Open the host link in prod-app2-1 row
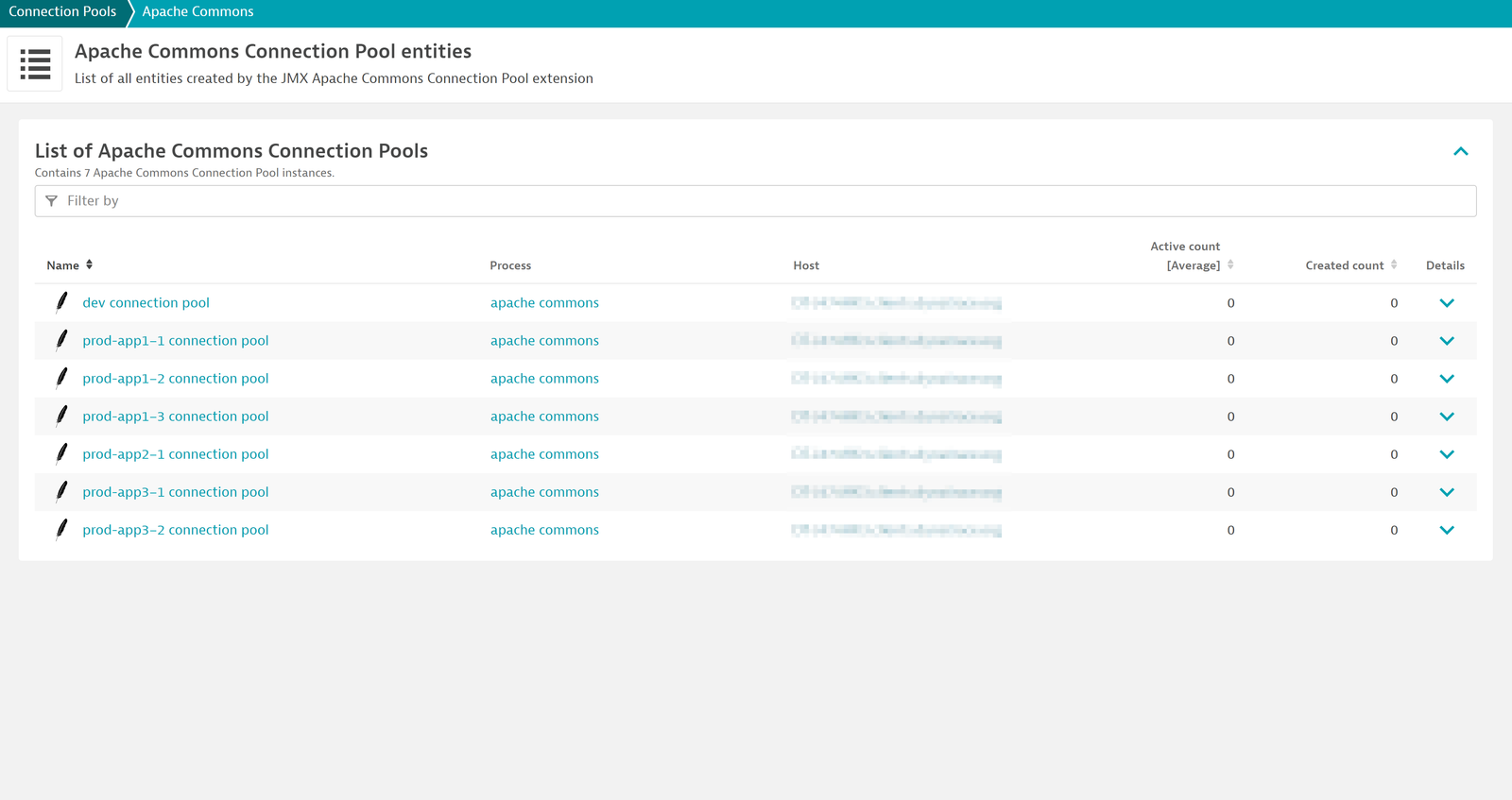The image size is (1512, 800). (x=896, y=454)
